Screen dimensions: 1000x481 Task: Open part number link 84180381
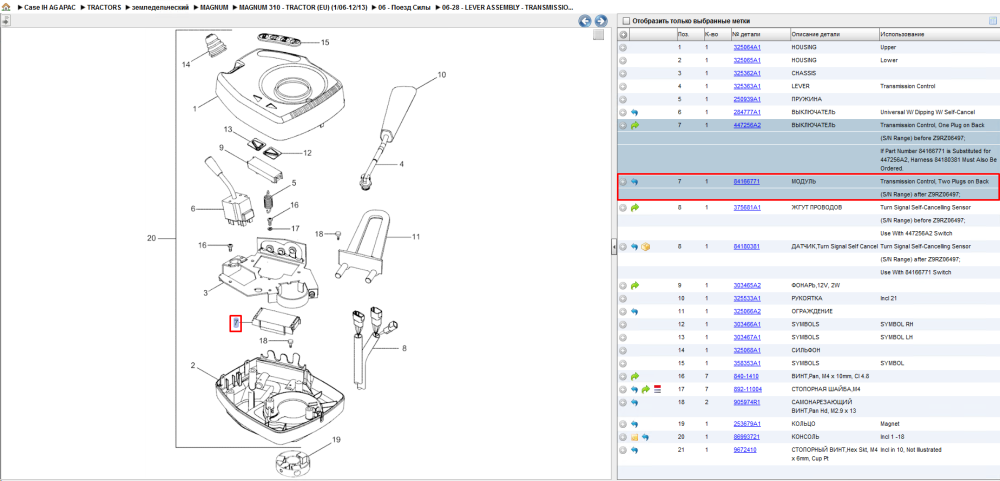click(x=746, y=246)
